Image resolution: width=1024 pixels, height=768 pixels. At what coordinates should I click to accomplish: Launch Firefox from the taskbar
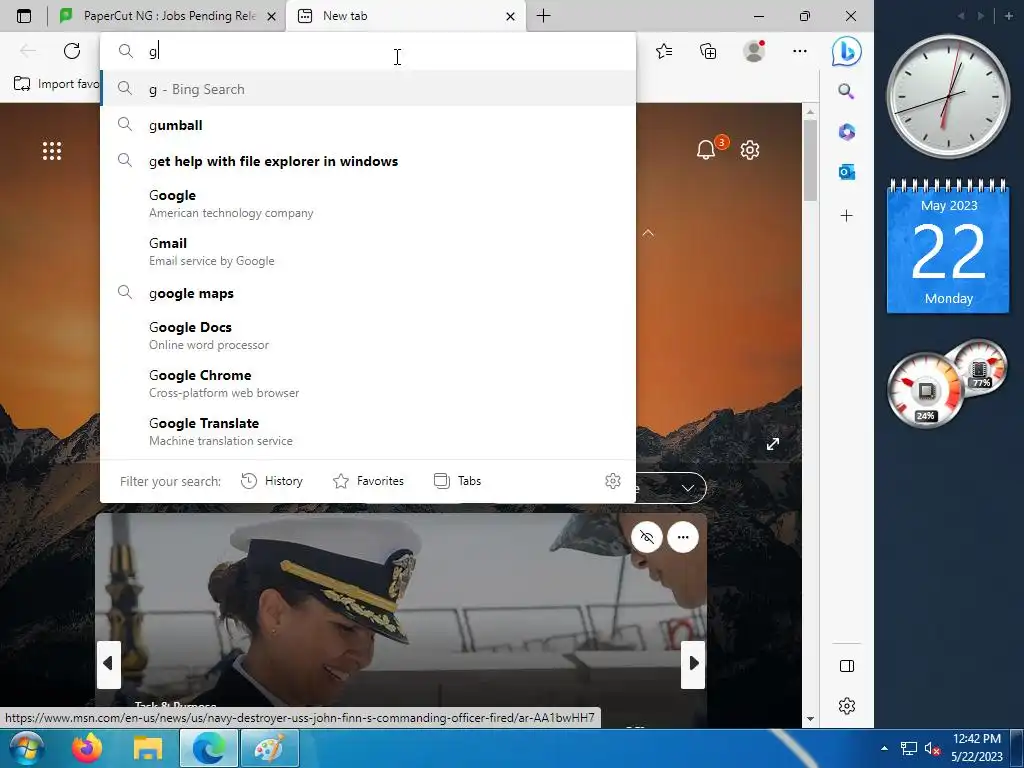[87, 748]
